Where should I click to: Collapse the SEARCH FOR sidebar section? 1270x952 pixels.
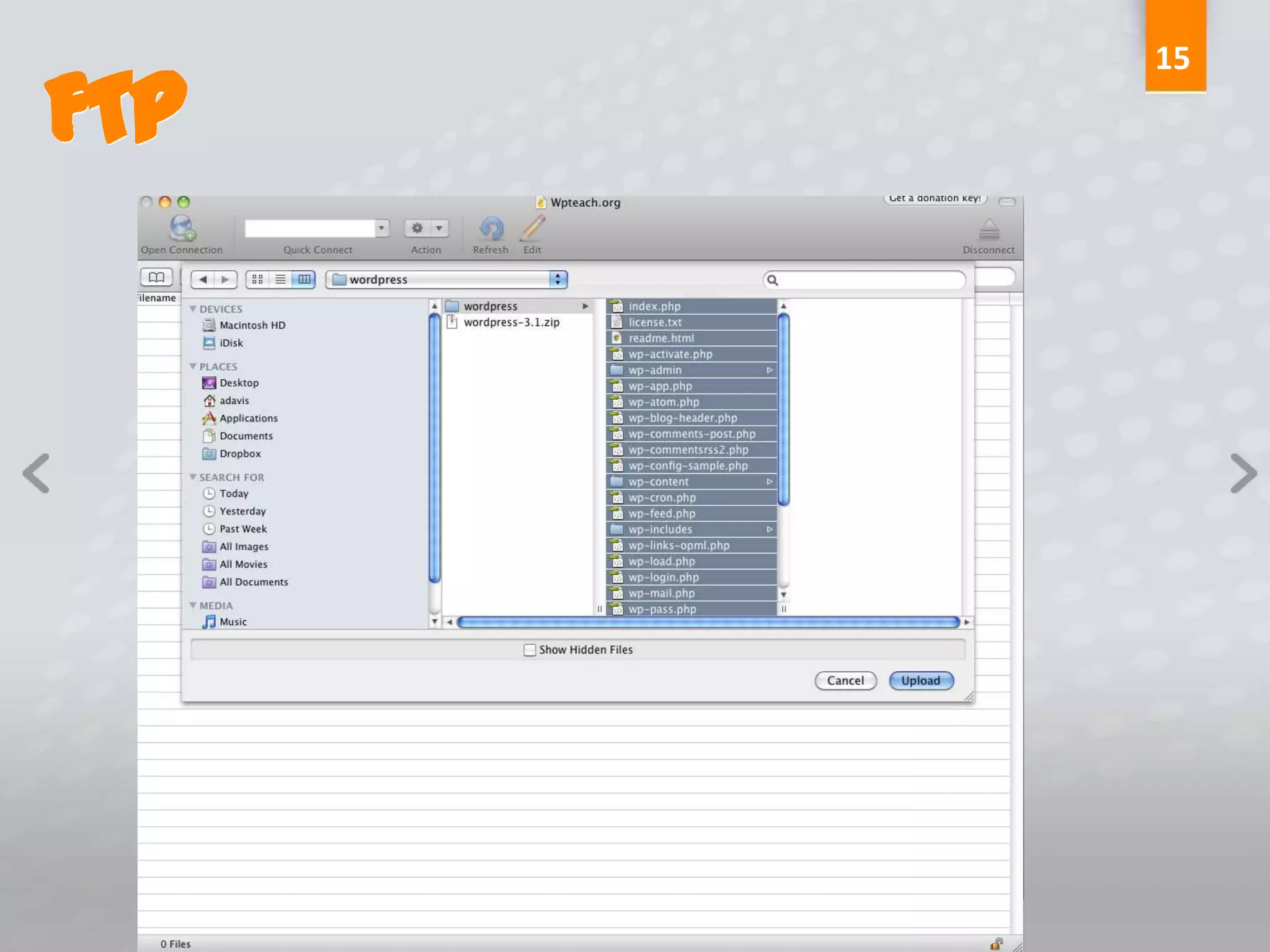point(193,477)
